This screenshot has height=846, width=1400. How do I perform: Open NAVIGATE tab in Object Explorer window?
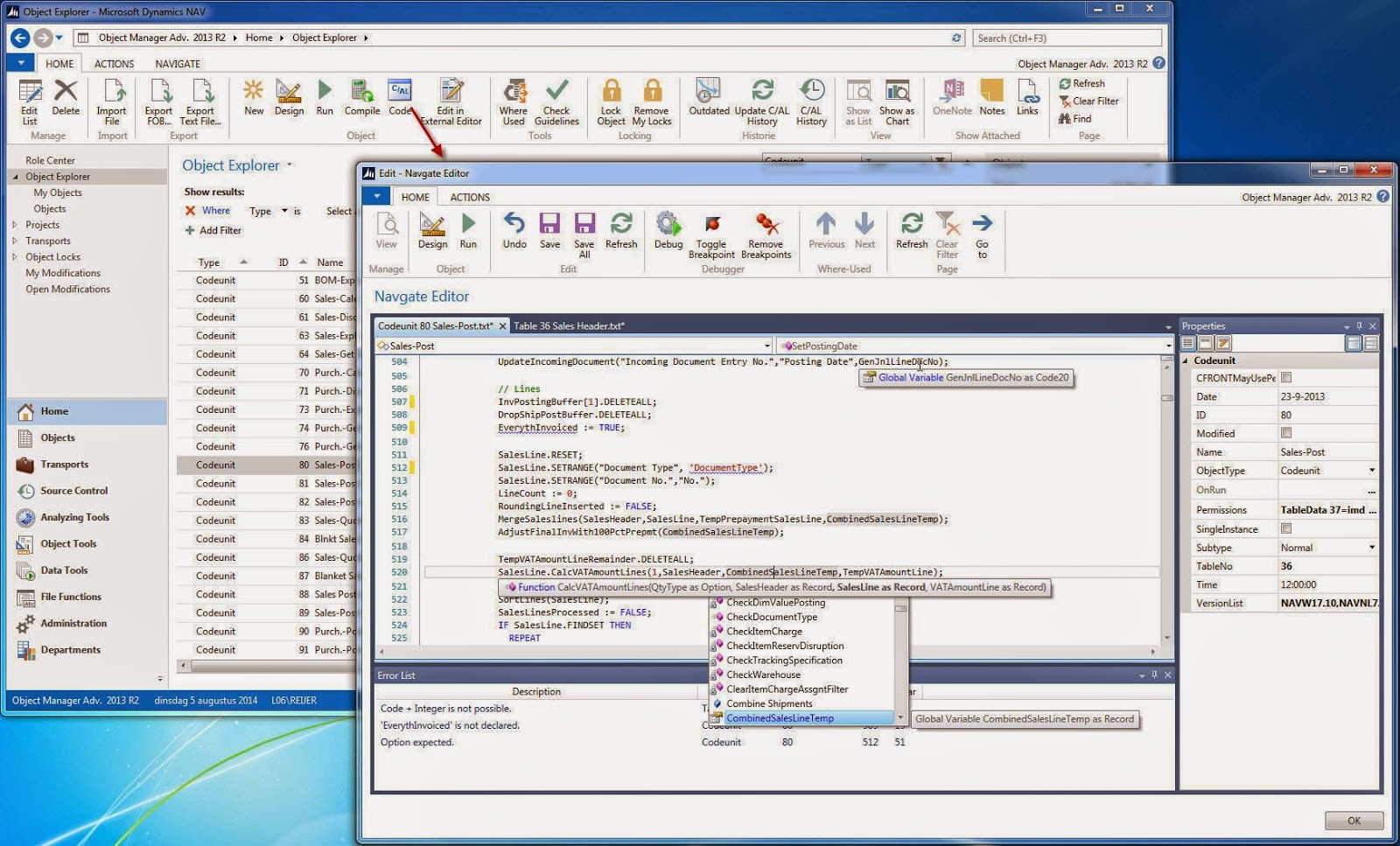178,64
